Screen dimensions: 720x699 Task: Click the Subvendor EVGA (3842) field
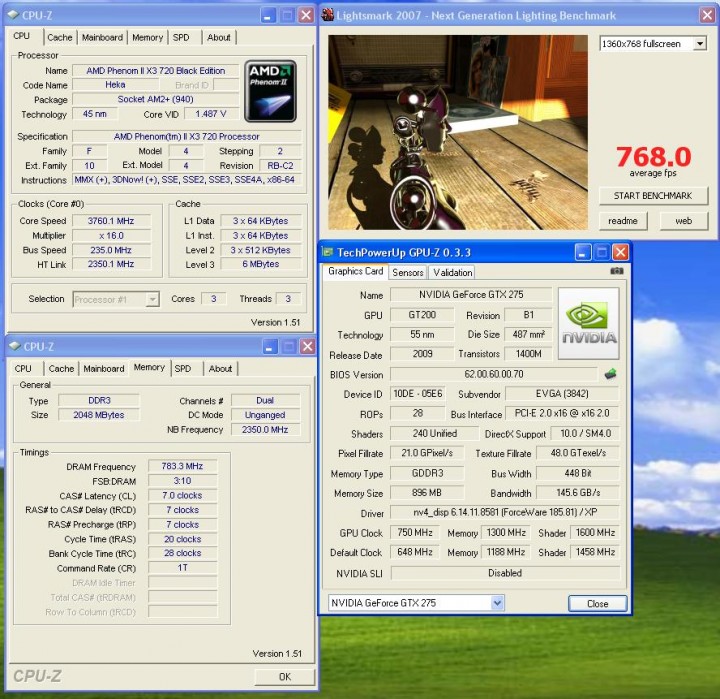point(562,394)
